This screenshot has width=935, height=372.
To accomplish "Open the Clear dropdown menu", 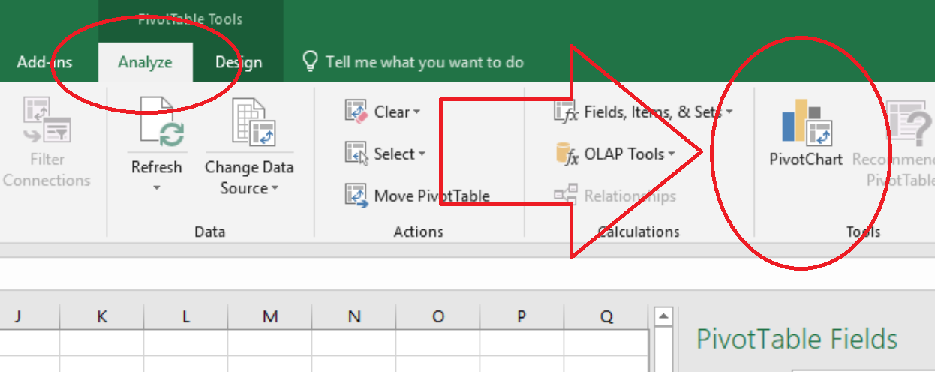I will pos(416,112).
